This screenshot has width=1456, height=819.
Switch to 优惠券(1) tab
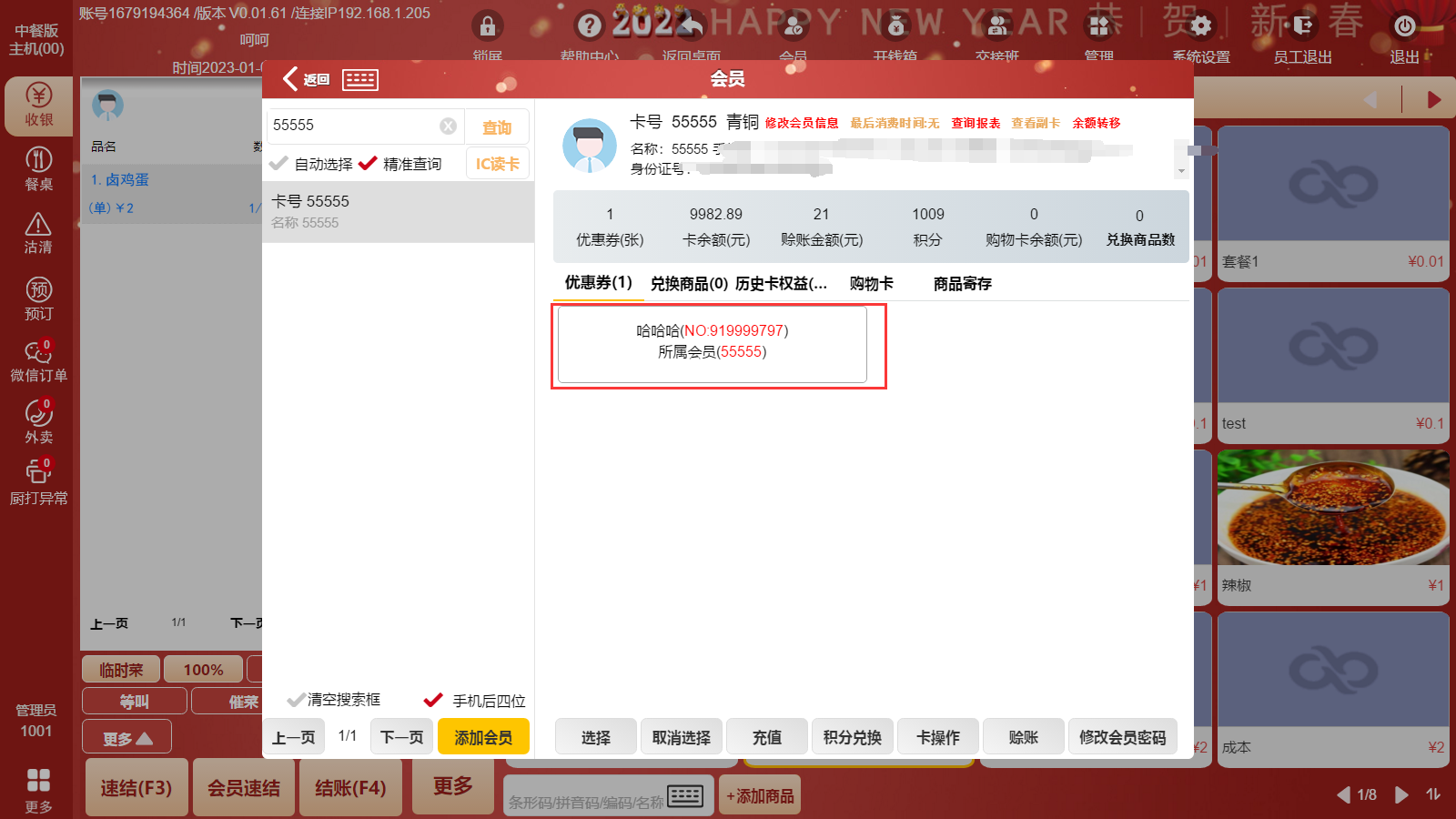point(598,283)
